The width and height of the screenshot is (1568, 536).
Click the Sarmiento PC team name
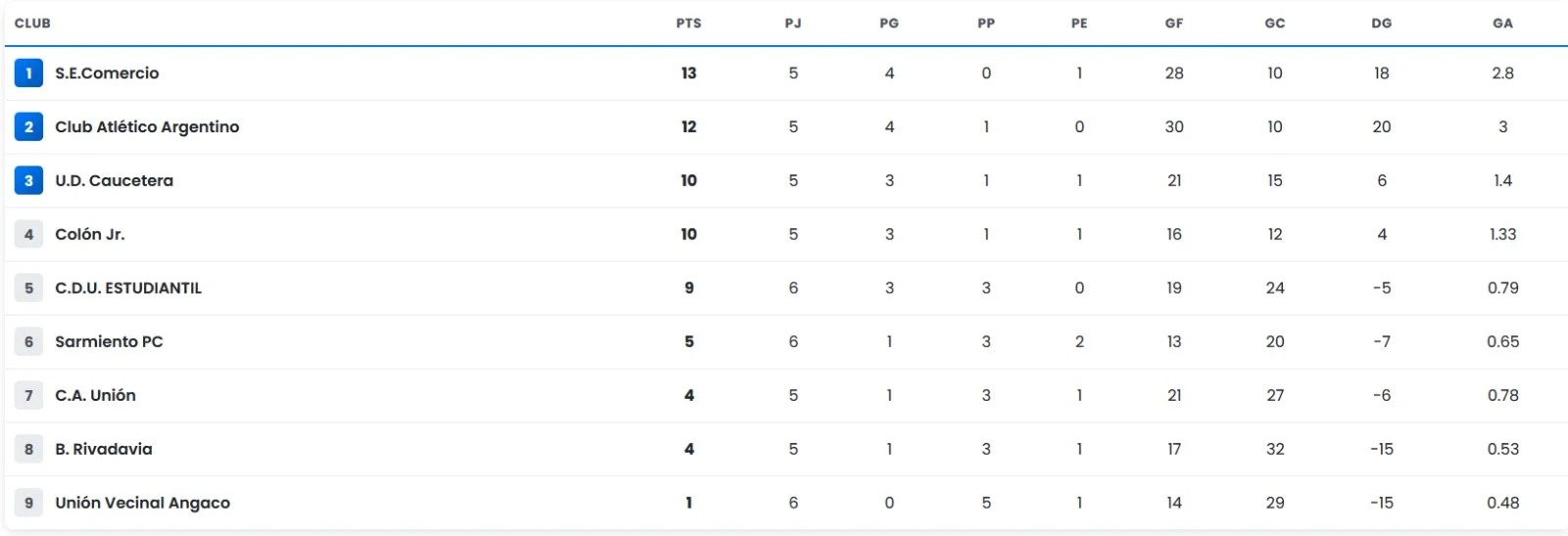(x=109, y=342)
